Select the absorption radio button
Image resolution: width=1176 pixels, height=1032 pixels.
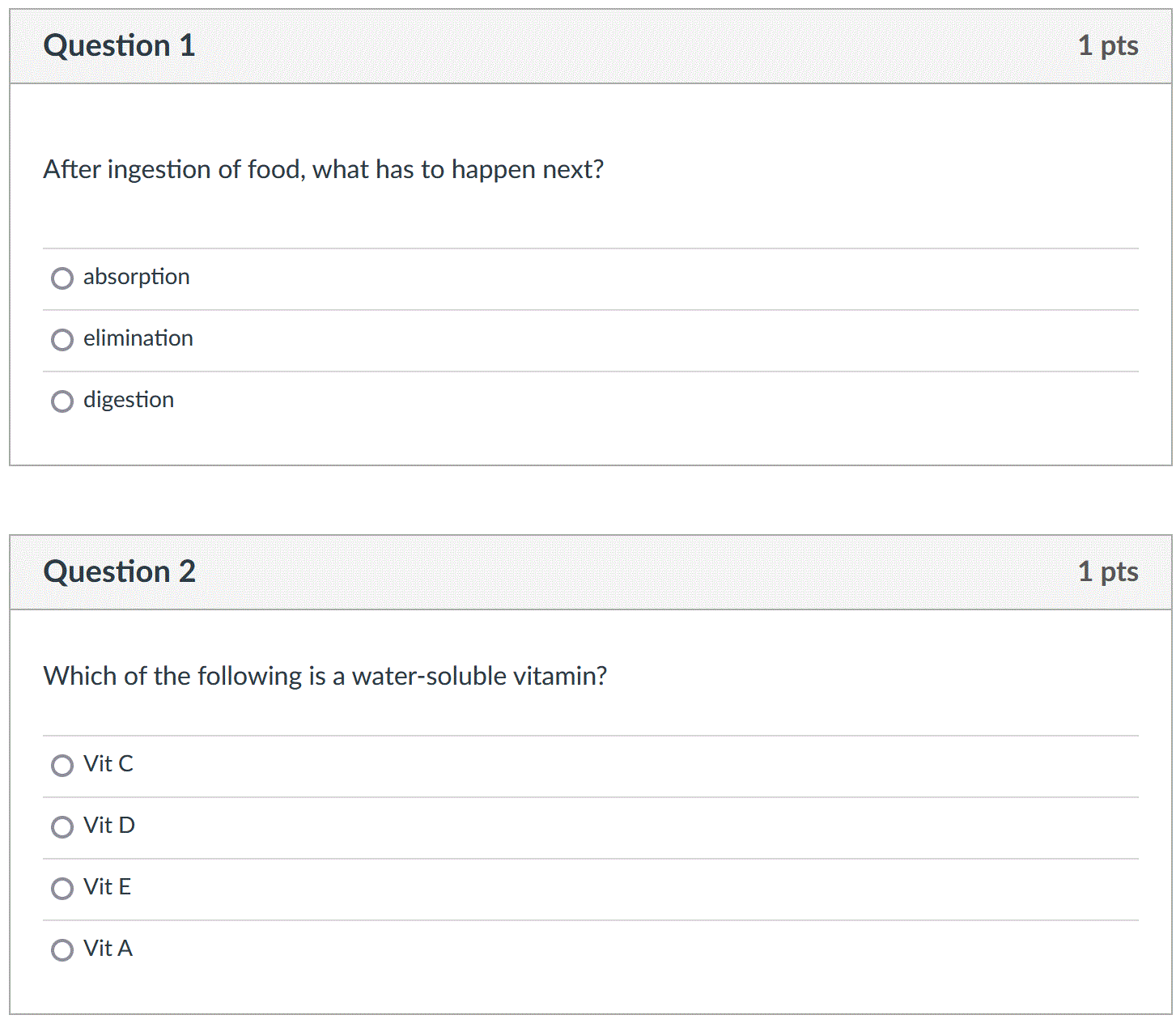tap(62, 278)
